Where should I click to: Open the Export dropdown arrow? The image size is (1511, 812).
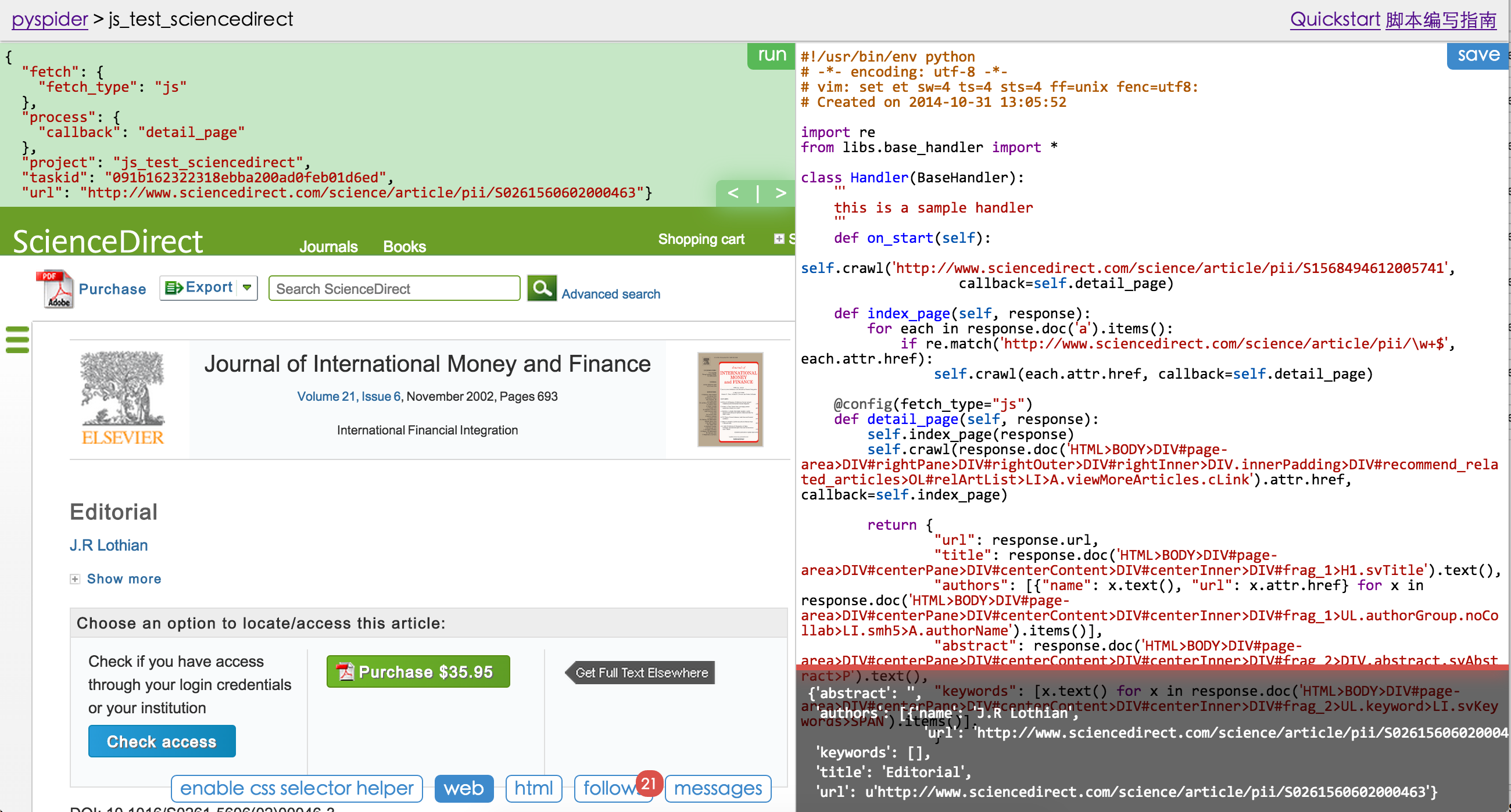click(x=247, y=288)
